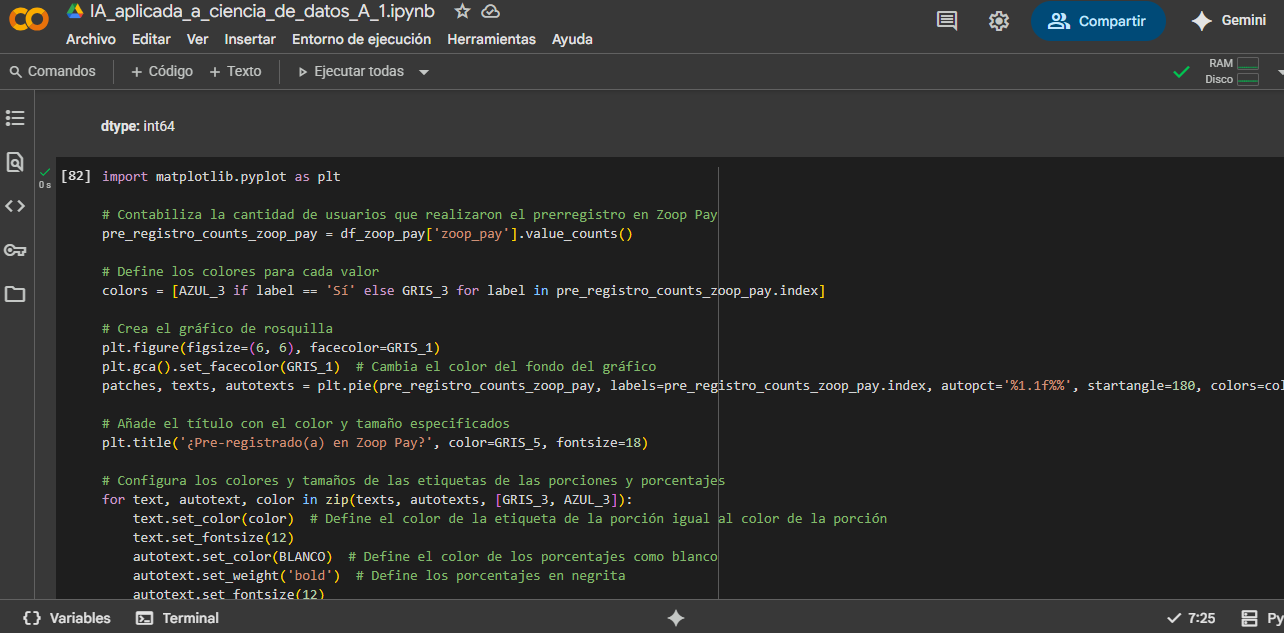Click the RAM and Disco usage indicator
Screen dimensions: 1284x633
point(1233,71)
